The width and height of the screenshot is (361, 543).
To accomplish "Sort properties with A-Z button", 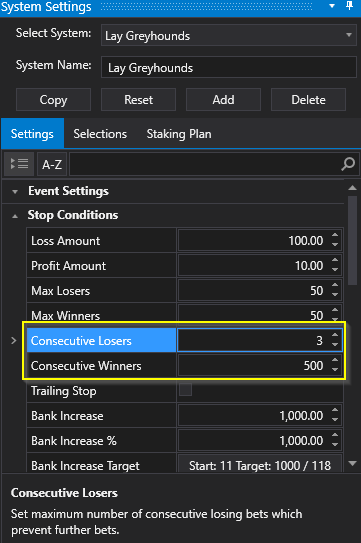I will pyautogui.click(x=52, y=164).
